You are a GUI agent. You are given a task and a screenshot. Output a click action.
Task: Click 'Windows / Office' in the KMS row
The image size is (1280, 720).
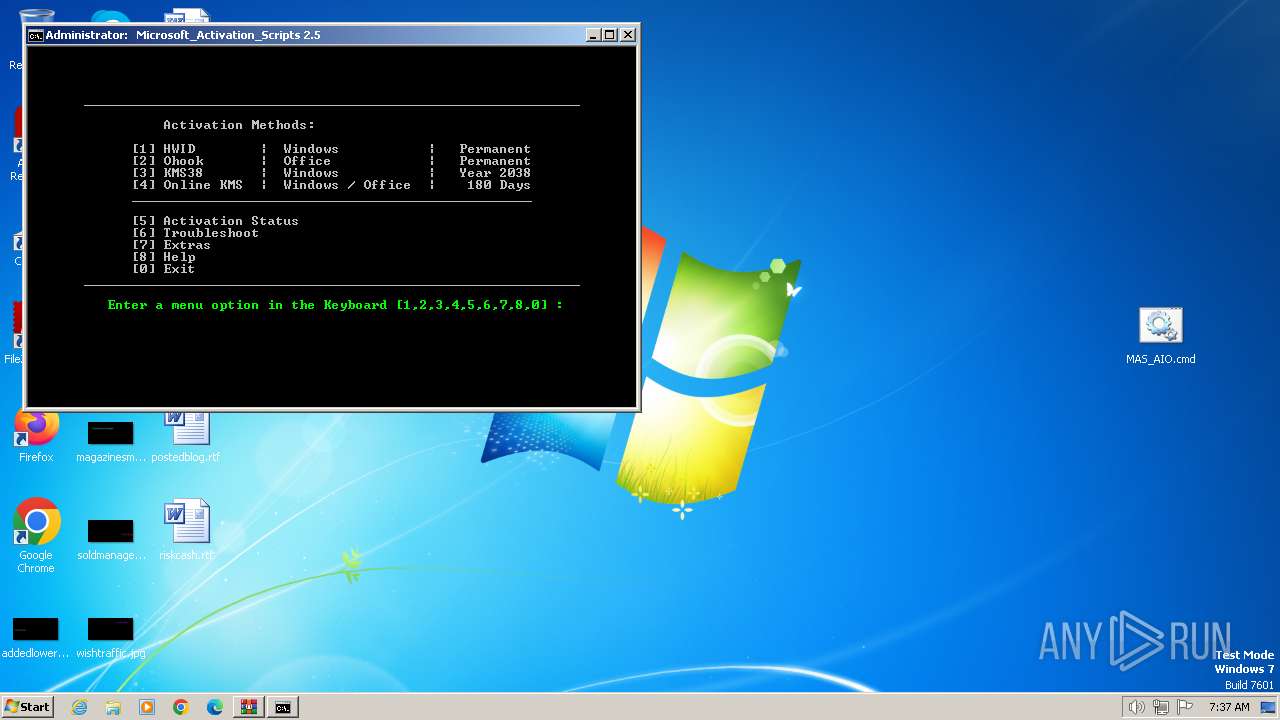347,185
